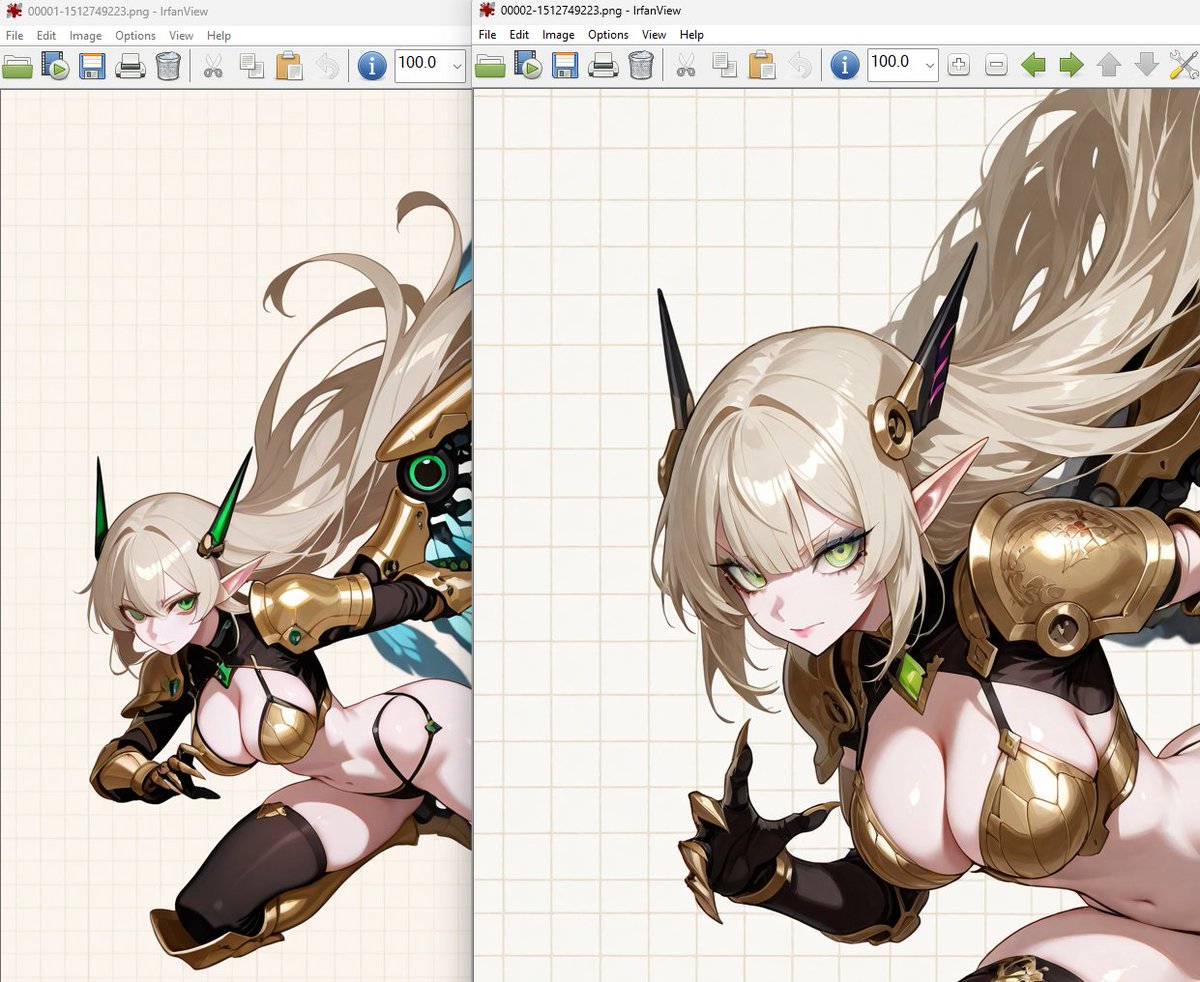This screenshot has height=982, width=1200.
Task: Start slideshow icon in left window toolbar
Action: point(55,67)
